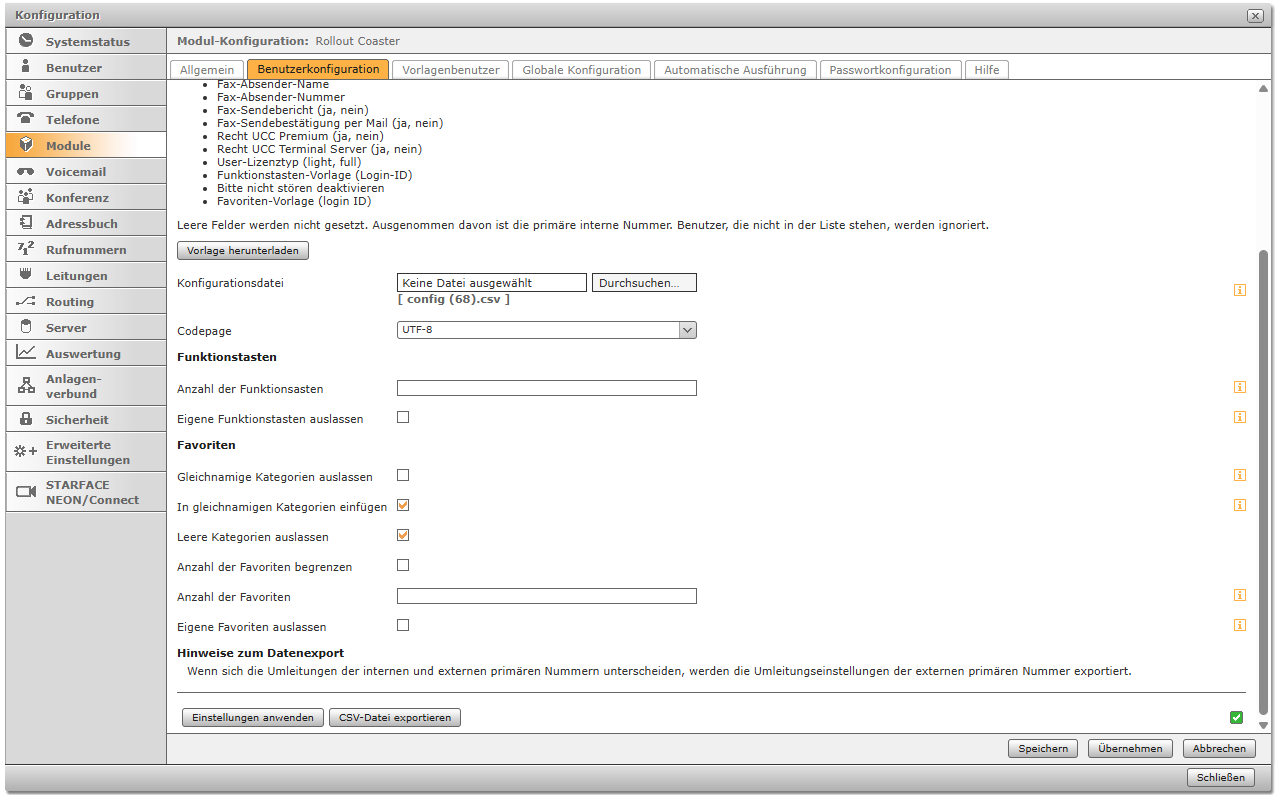Screen dimensions: 1280x800
Task: Click Vorlage herunterladen button
Action: (243, 250)
